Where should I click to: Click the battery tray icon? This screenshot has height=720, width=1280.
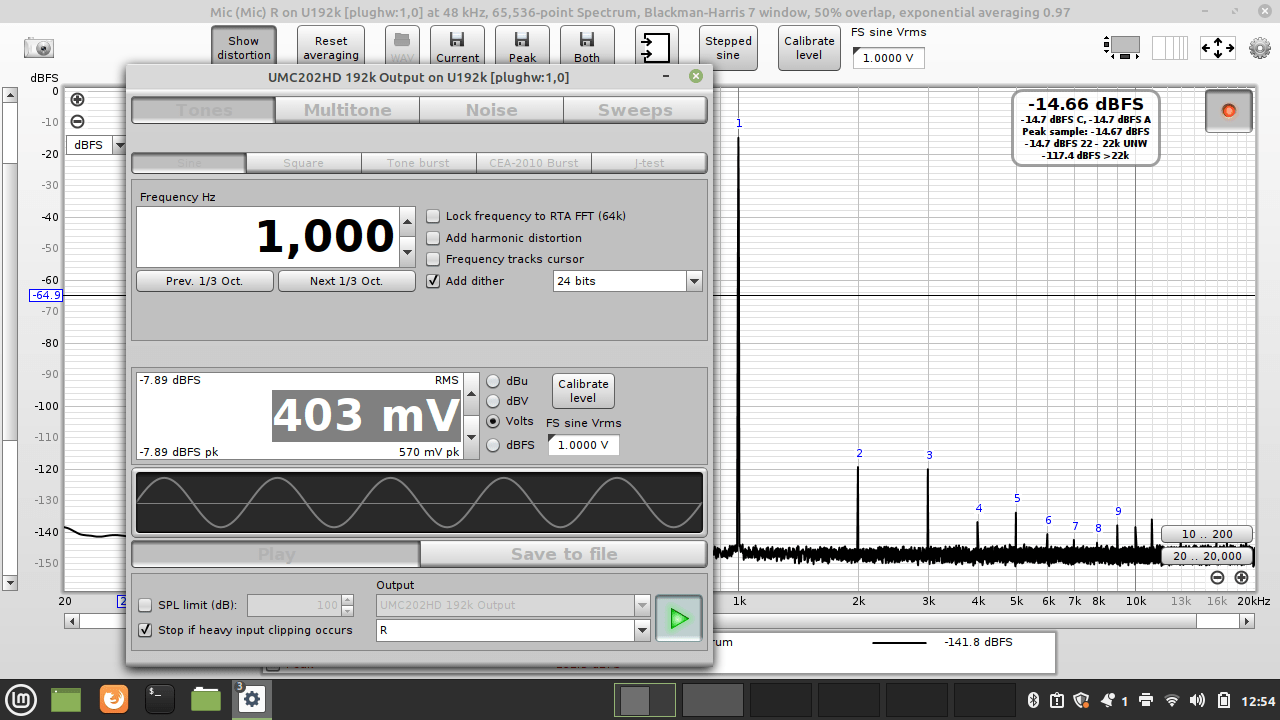pyautogui.click(x=1225, y=700)
